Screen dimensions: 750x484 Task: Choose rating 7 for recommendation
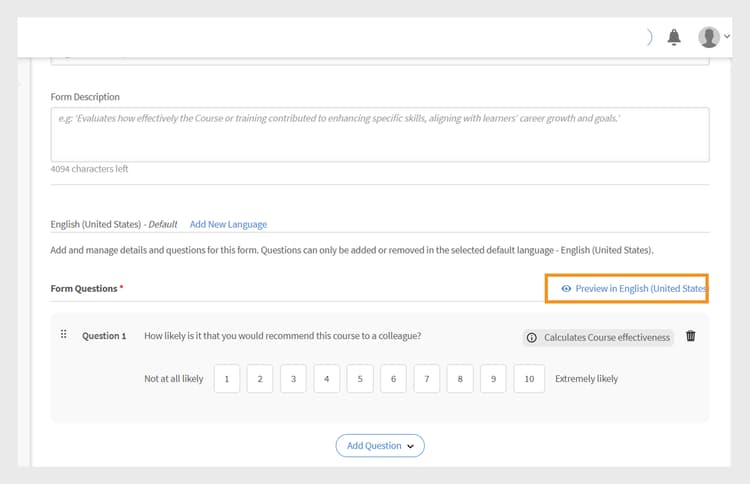[427, 379]
